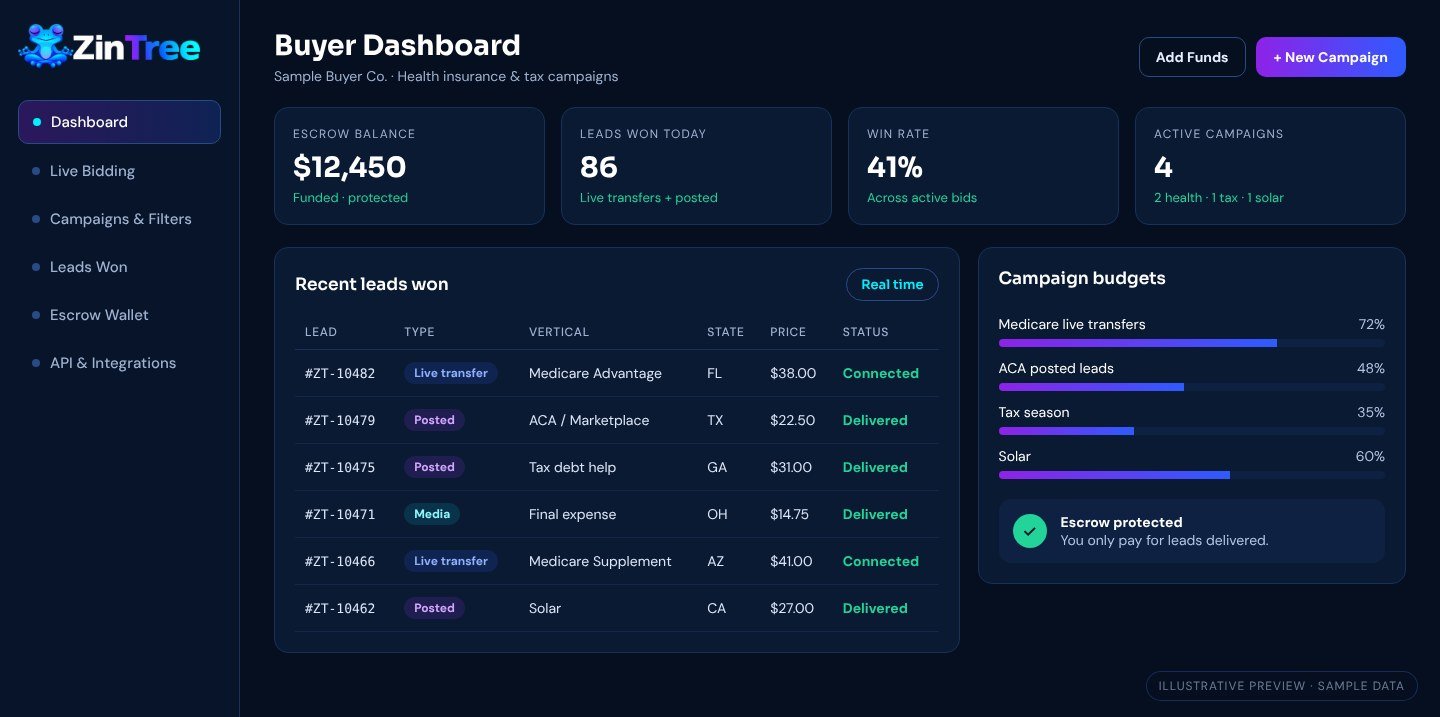Click the Posted tag on Solar row
The height and width of the screenshot is (717, 1440).
click(434, 608)
